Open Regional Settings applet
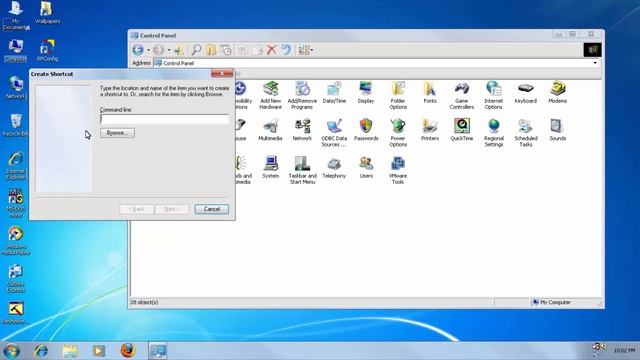The width and height of the screenshot is (640, 360). (x=493, y=133)
